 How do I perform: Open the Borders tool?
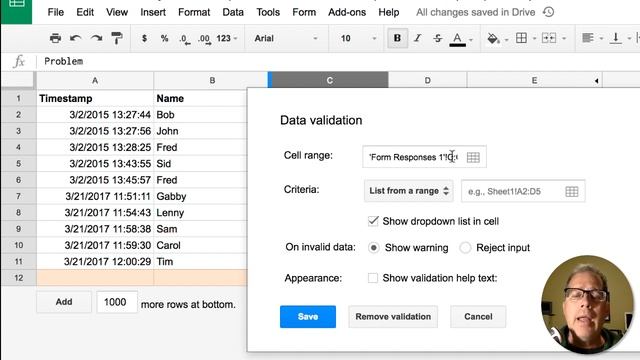coord(521,38)
